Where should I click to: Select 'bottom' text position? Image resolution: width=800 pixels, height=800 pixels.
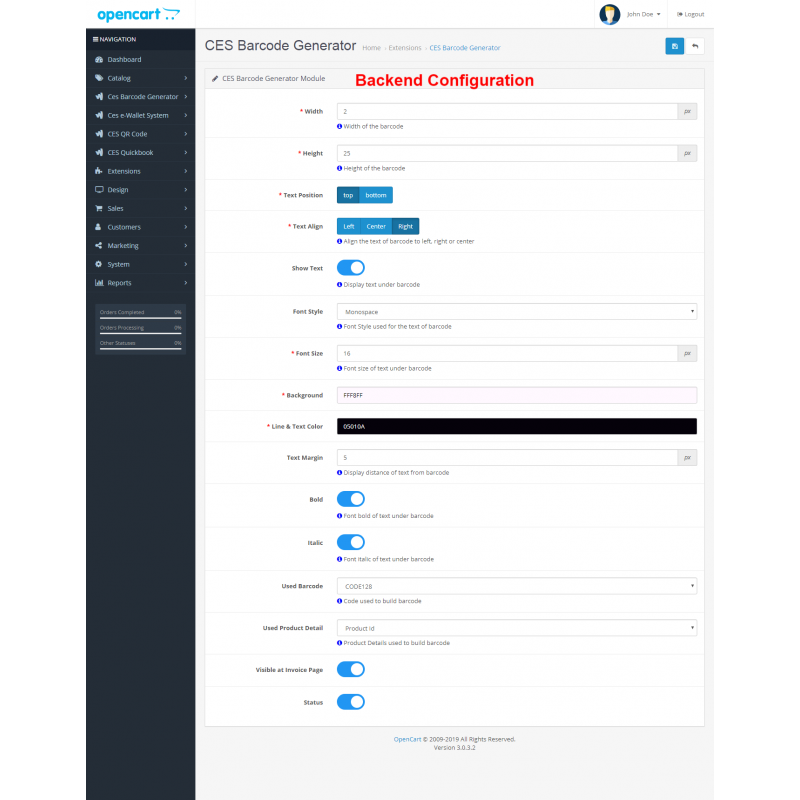coord(376,195)
